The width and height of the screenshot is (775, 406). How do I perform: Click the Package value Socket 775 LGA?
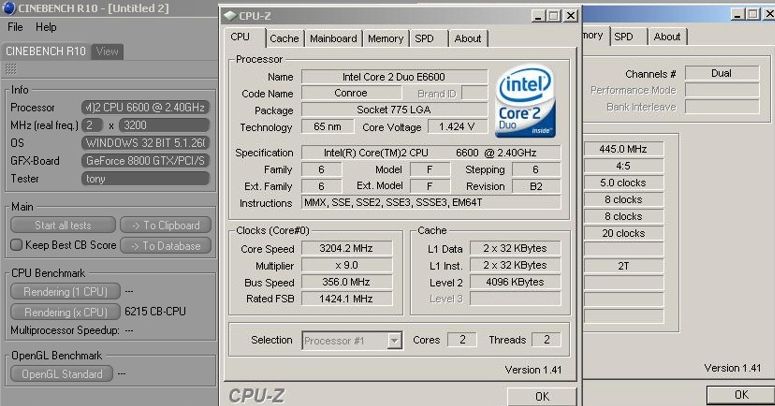394,110
